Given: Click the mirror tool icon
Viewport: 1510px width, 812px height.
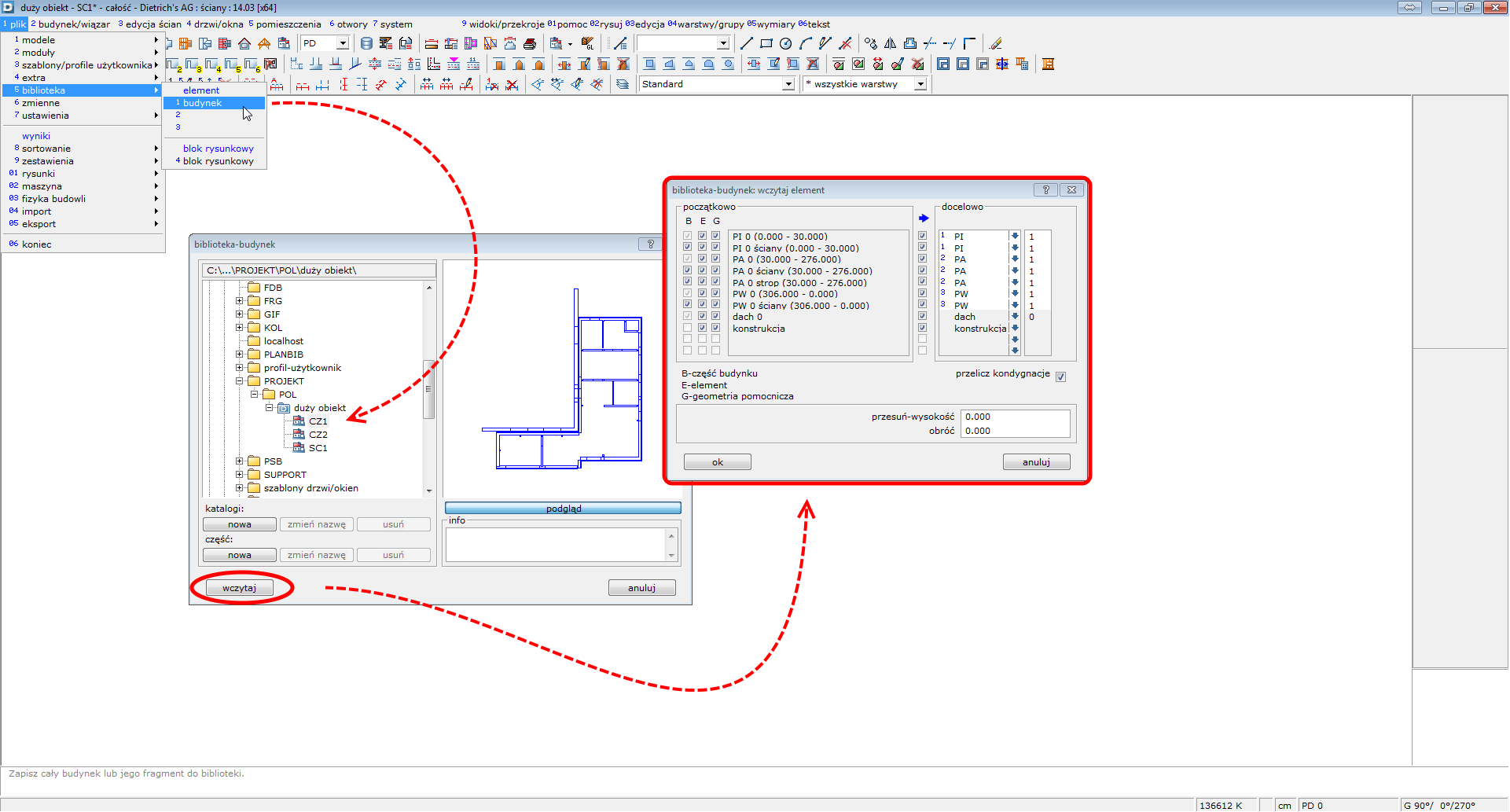Looking at the screenshot, I should 890,44.
